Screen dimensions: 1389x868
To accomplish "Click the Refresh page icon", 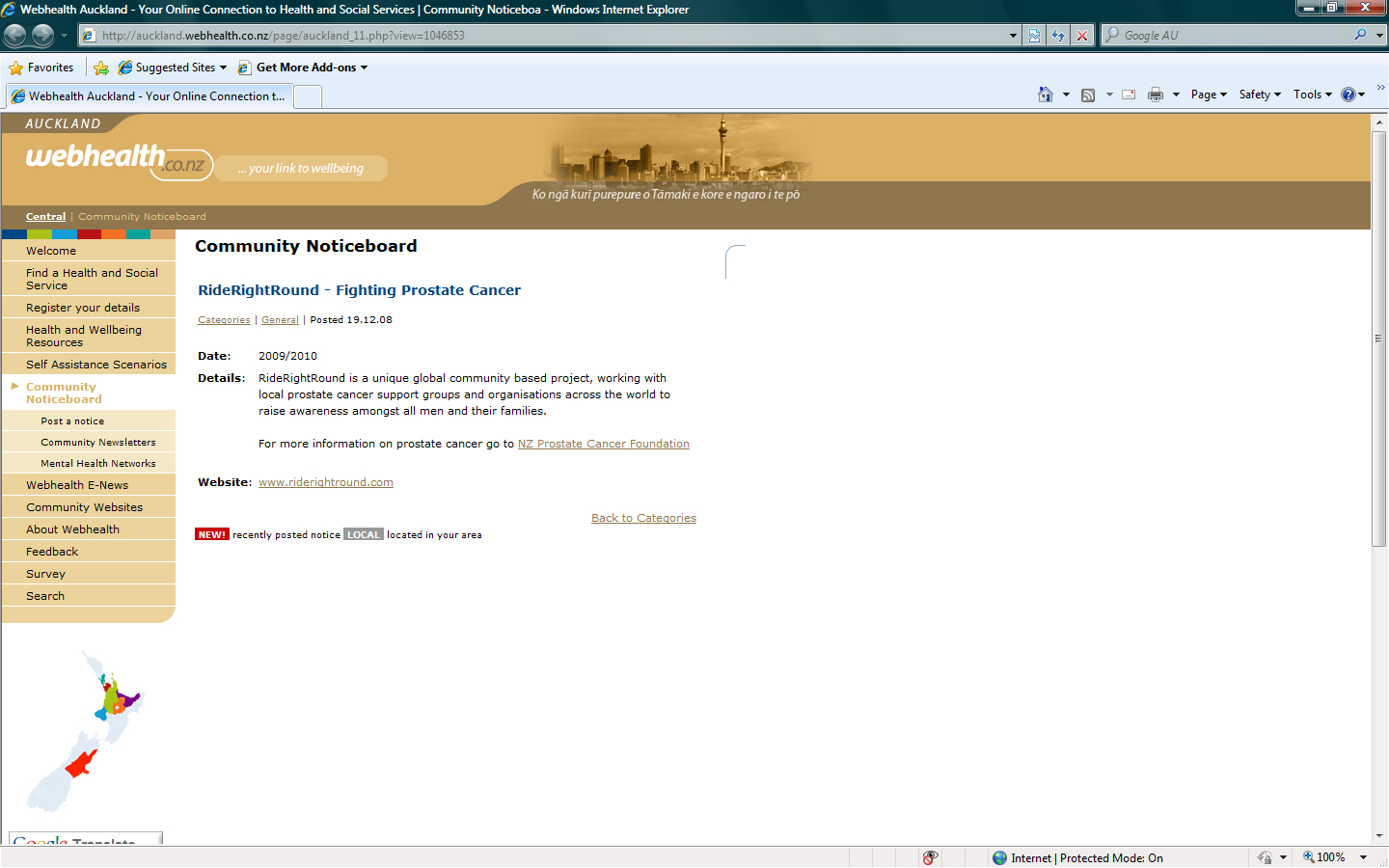I will (1058, 36).
